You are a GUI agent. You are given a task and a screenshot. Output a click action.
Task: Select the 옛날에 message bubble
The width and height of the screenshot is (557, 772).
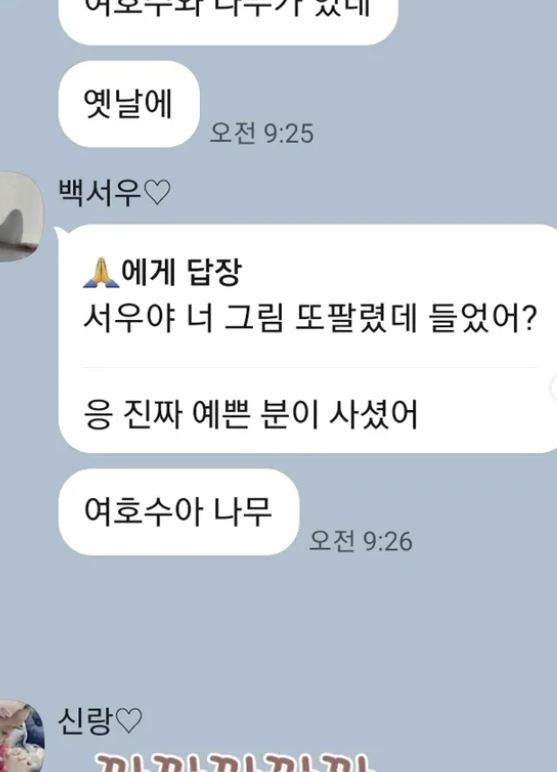pos(129,104)
